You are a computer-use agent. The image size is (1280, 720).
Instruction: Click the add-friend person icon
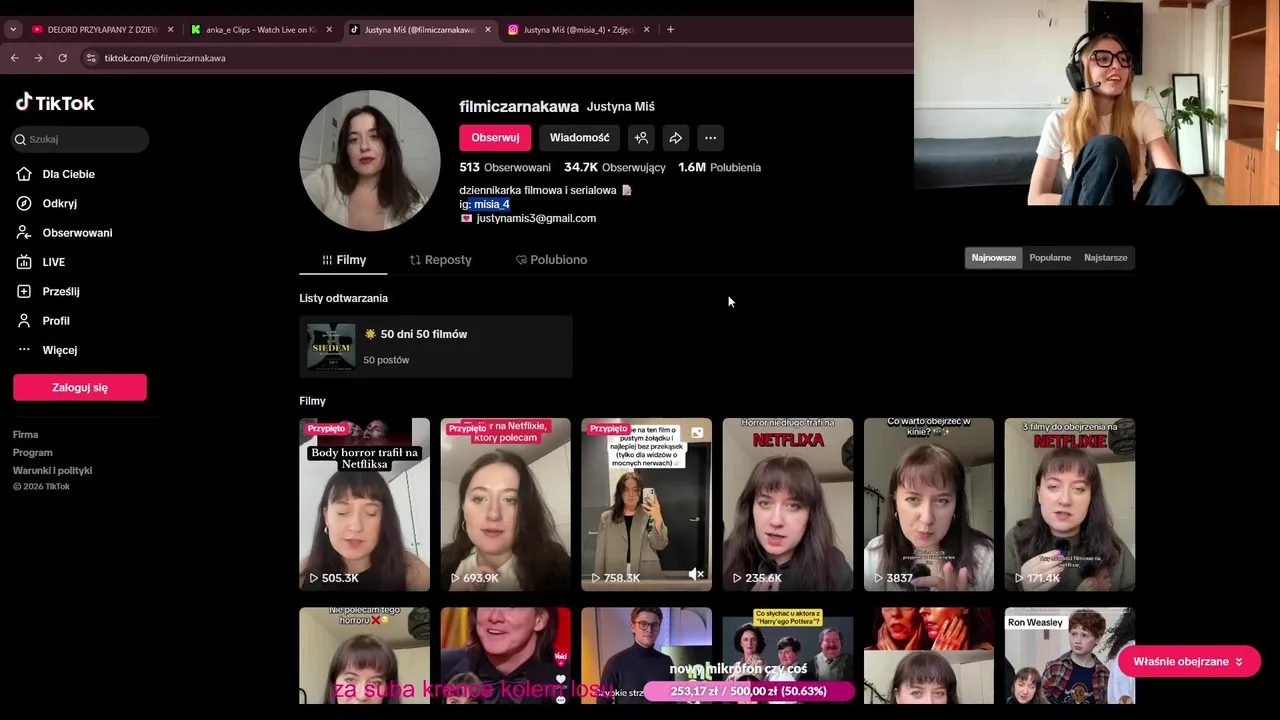(x=641, y=138)
